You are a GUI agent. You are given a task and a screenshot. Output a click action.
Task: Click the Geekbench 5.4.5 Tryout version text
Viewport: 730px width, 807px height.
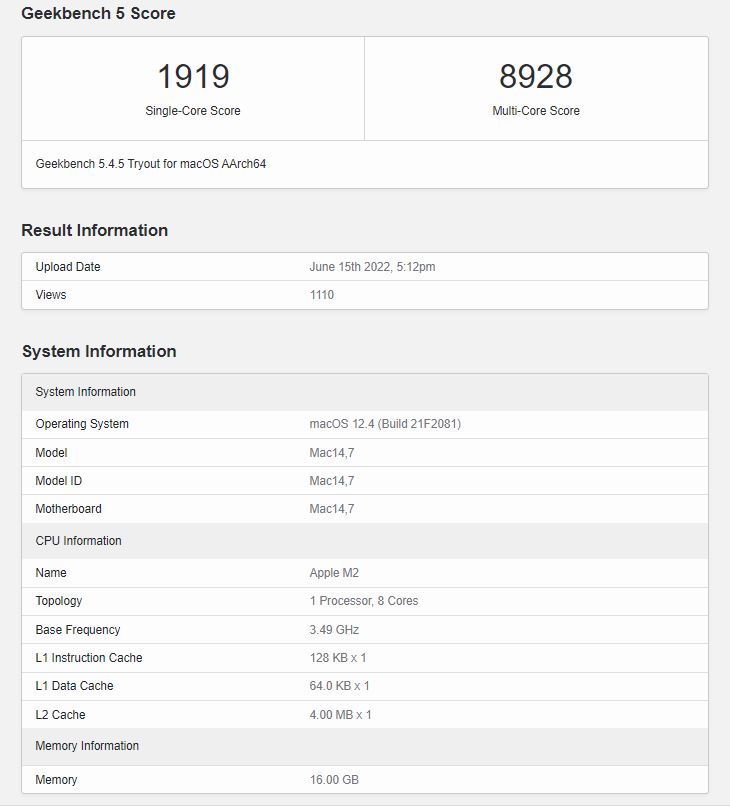(151, 163)
